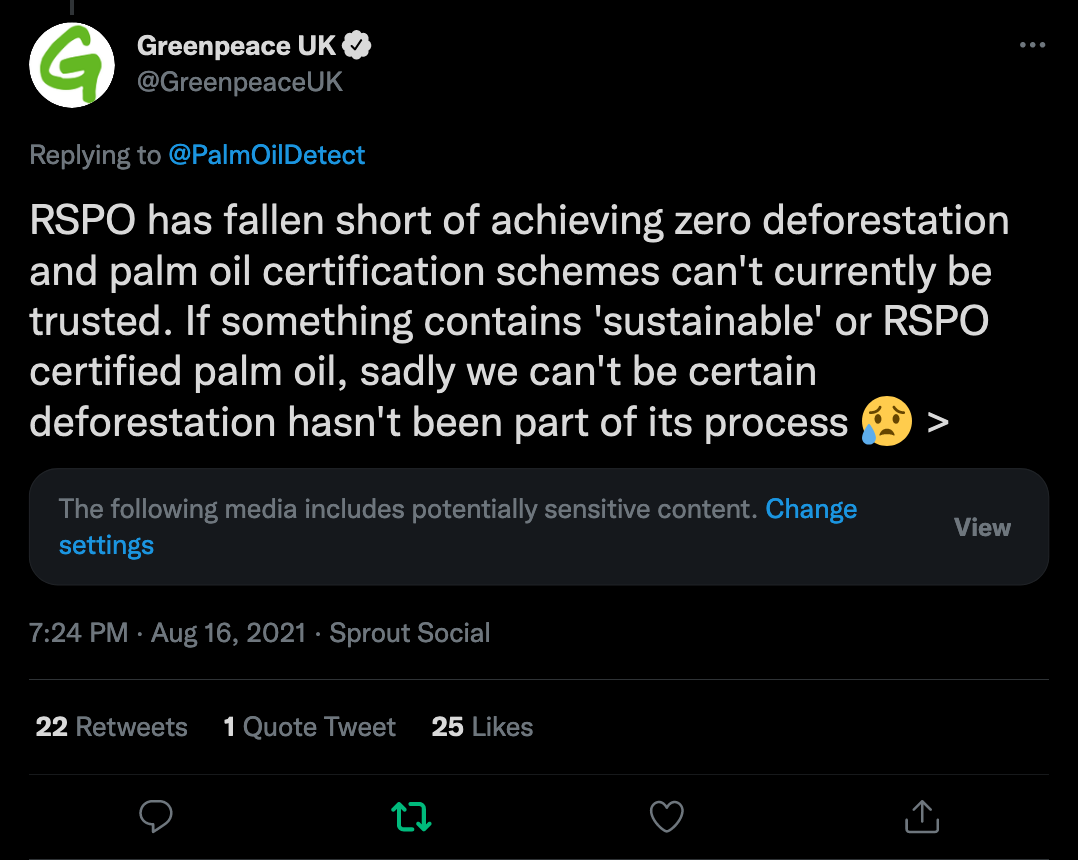Click the crying emoji in the tweet

pyautogui.click(x=888, y=421)
